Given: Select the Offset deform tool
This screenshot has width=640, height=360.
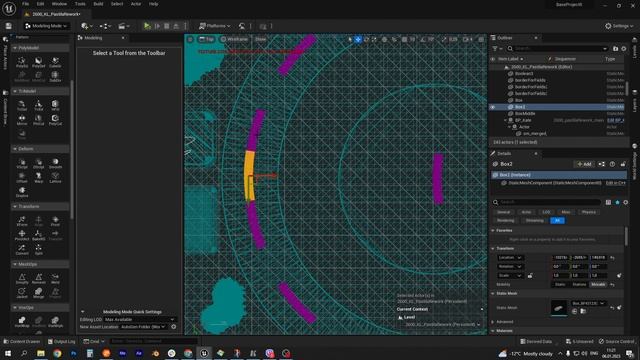Looking at the screenshot, I should pyautogui.click(x=22, y=178).
